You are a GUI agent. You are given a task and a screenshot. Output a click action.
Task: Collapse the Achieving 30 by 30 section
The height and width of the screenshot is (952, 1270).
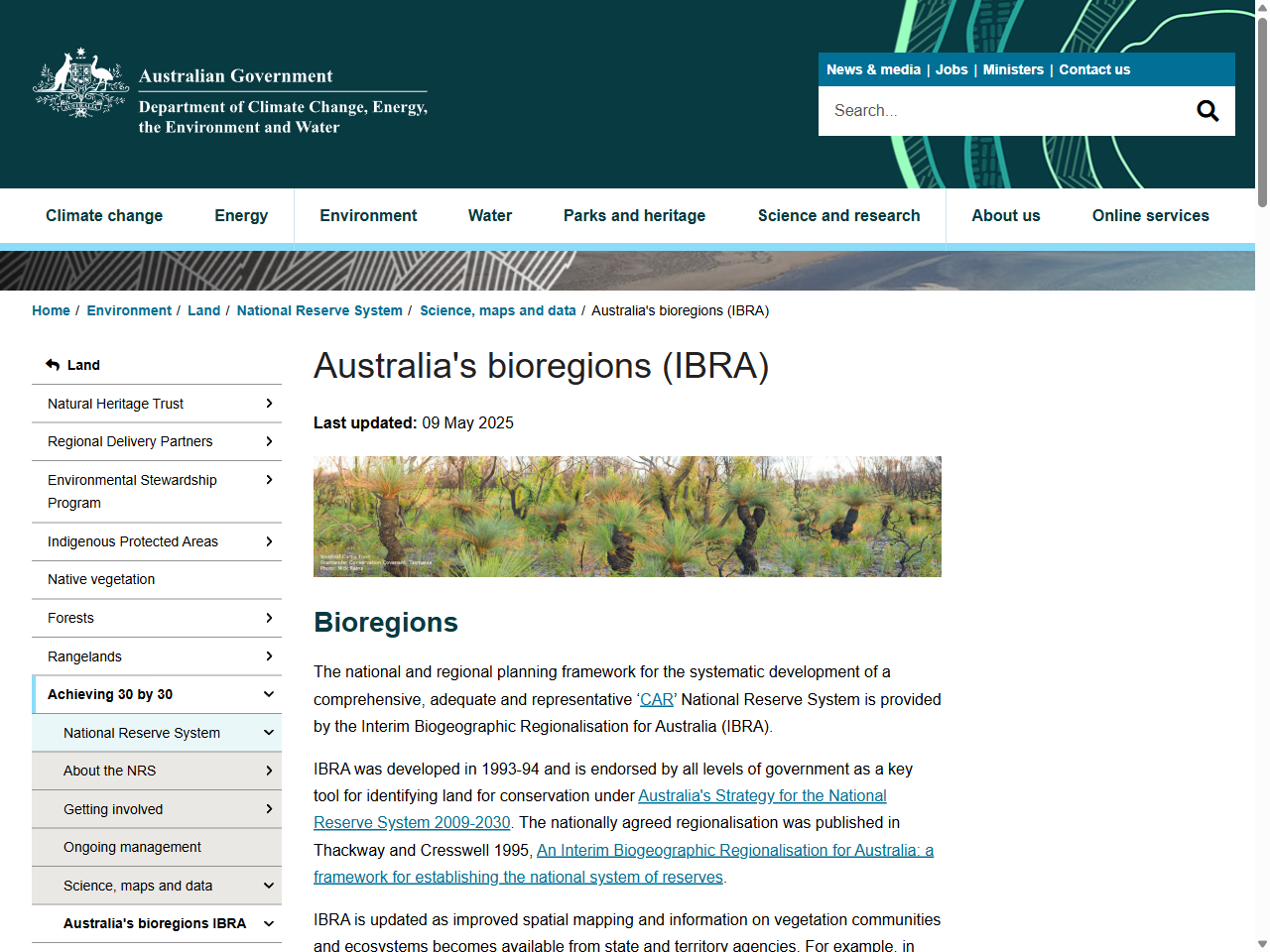tap(269, 694)
